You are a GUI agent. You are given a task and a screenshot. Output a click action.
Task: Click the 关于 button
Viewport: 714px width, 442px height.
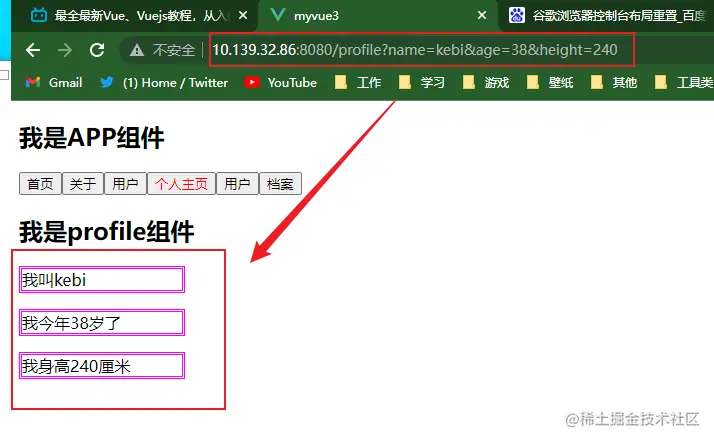coord(83,183)
